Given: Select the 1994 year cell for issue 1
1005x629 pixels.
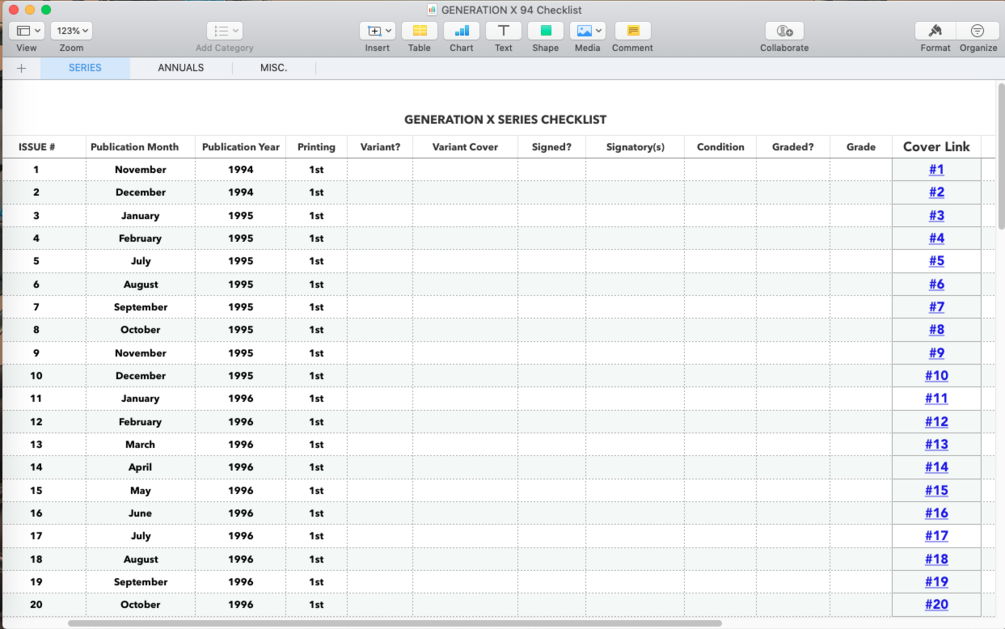Looking at the screenshot, I should pos(240,169).
